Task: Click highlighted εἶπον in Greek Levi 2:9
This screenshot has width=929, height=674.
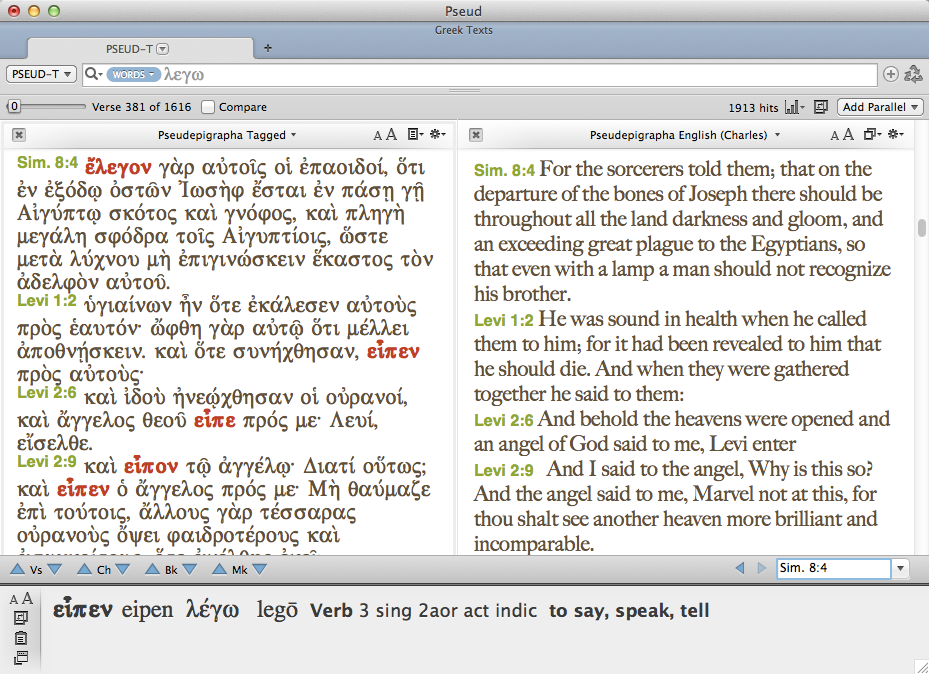Action: (x=150, y=467)
